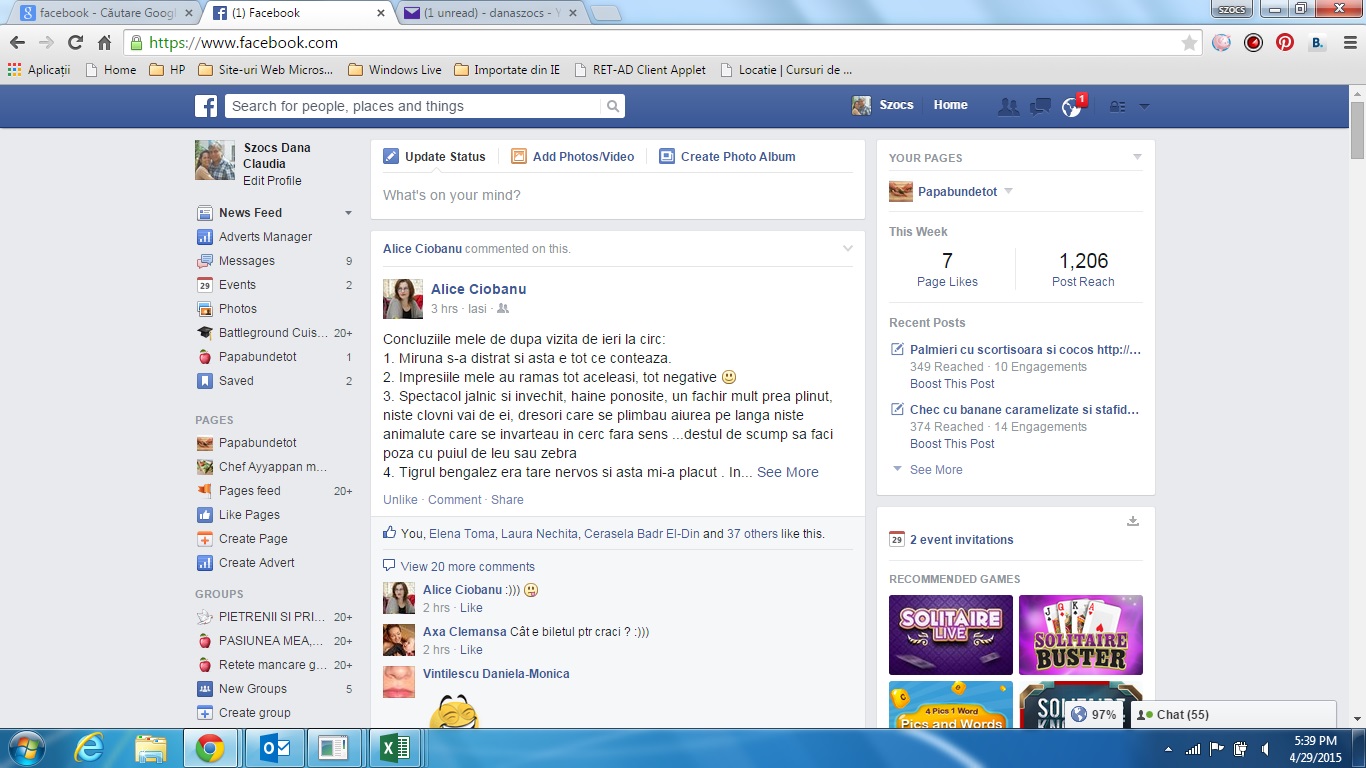Click Boost This Post under Palmieri post
The image size is (1366, 768).
click(x=952, y=384)
